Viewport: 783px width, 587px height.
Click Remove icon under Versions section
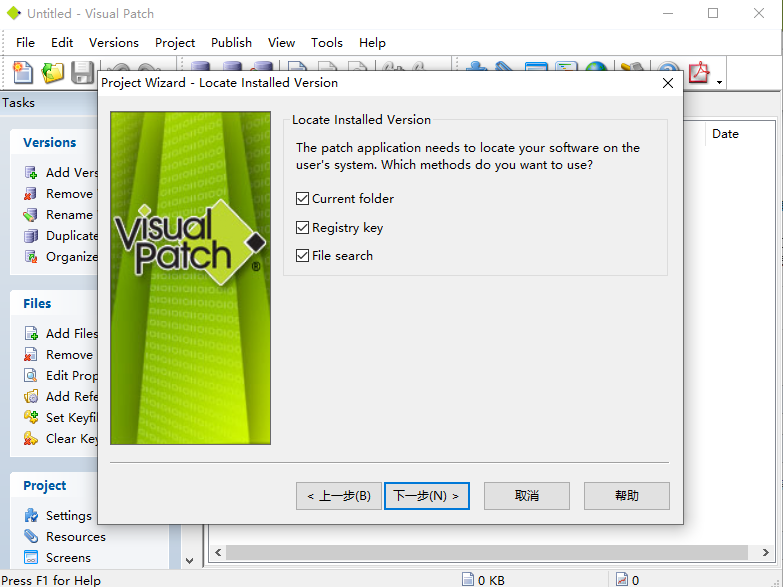click(x=31, y=194)
